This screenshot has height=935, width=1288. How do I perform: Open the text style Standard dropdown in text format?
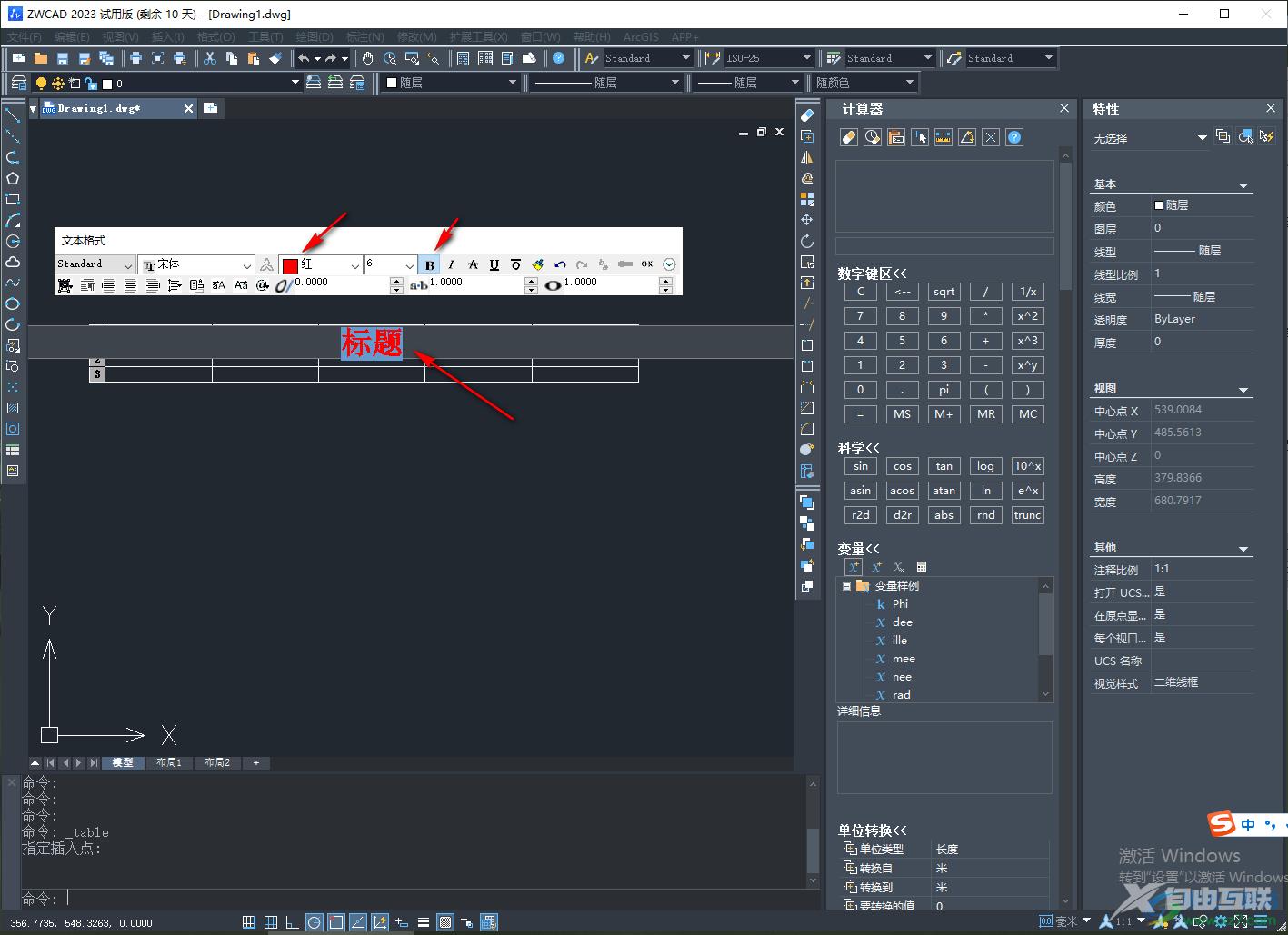[127, 265]
